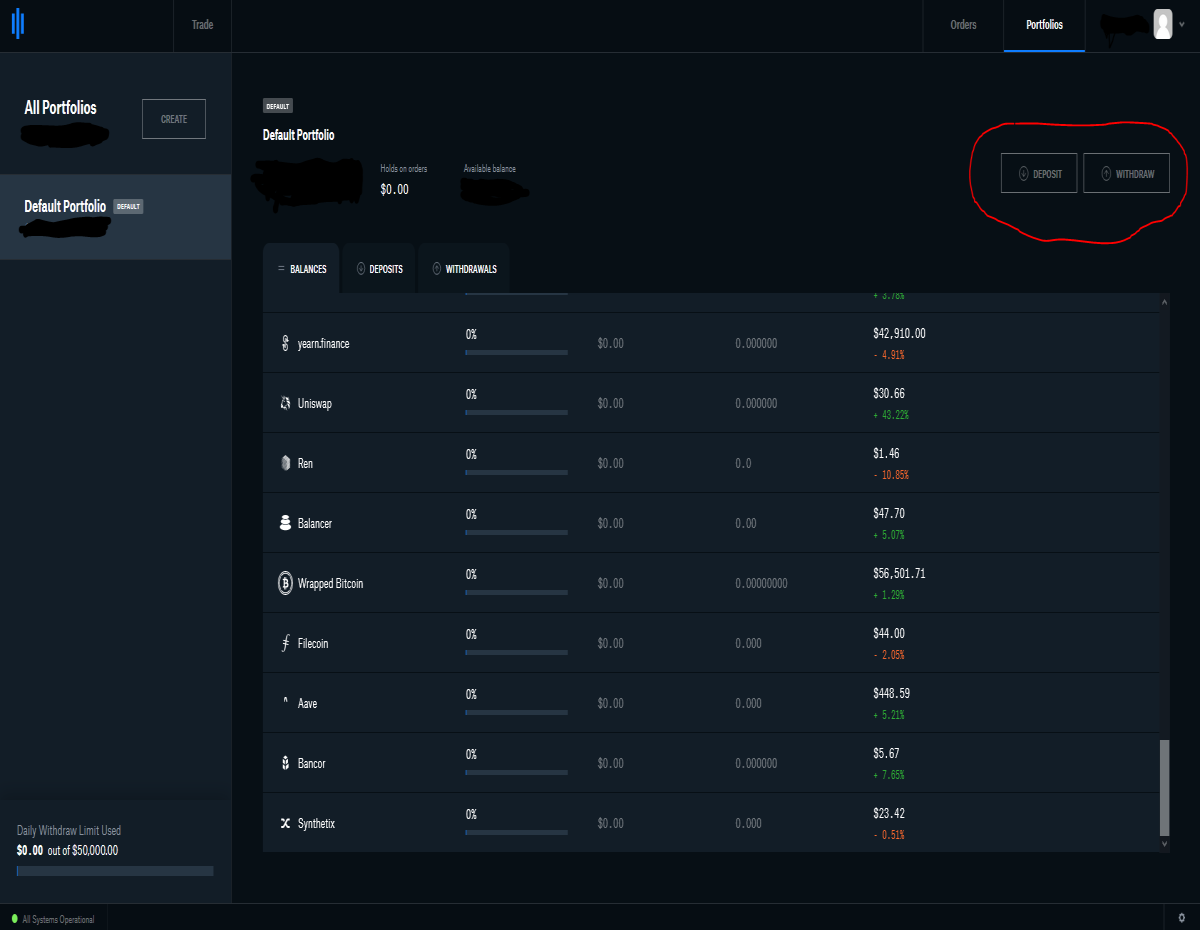
Task: Click the $23.42 Synthetix price
Action: (888, 813)
